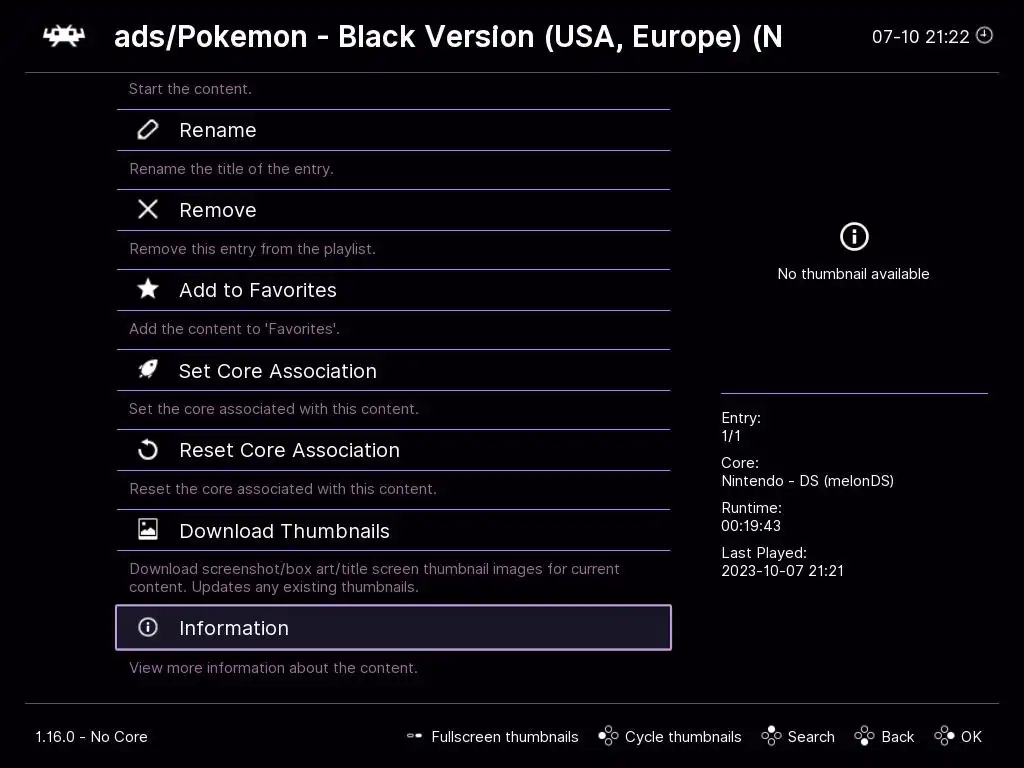Click the gamepad icon next to Cycle thumbnails
Viewport: 1024px width, 768px height.
[608, 736]
